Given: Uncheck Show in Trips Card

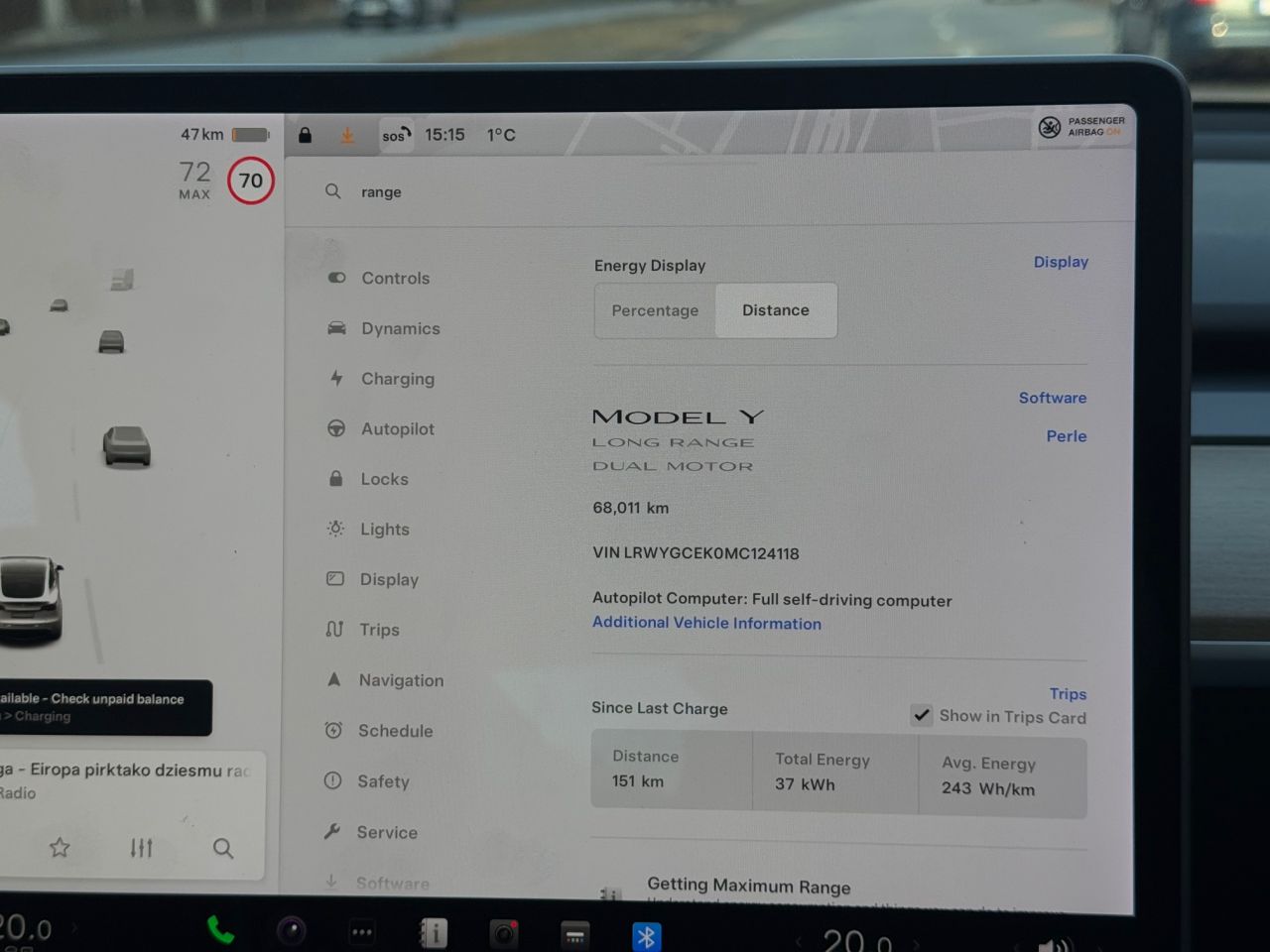Looking at the screenshot, I should click(922, 715).
